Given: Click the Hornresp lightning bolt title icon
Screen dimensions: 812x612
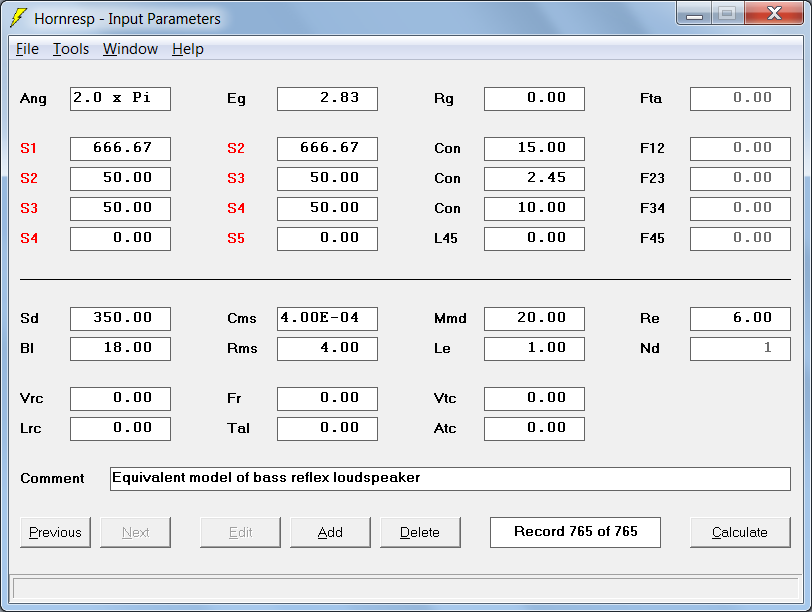Looking at the screenshot, I should pos(18,17).
